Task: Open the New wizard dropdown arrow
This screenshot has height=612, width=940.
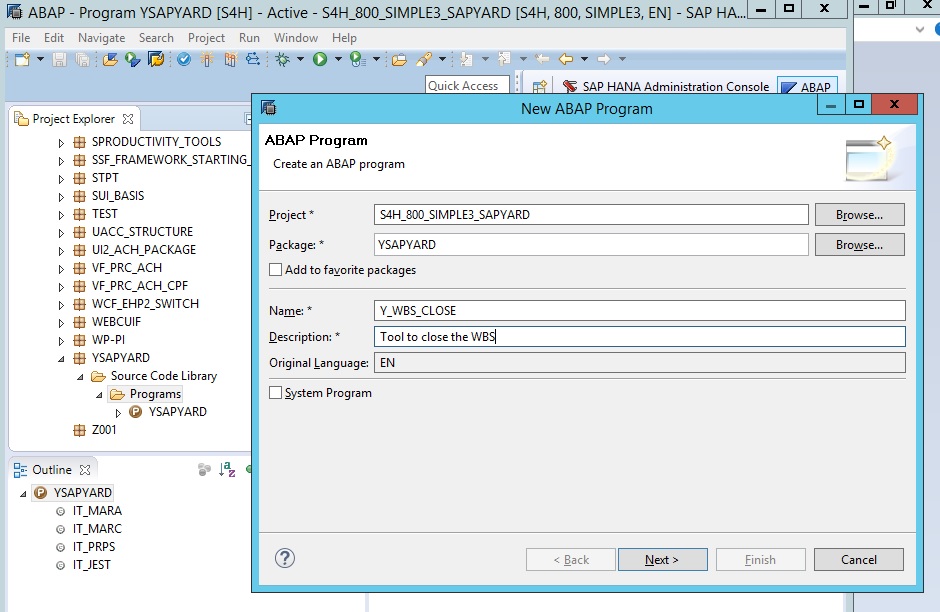Action: pos(40,59)
